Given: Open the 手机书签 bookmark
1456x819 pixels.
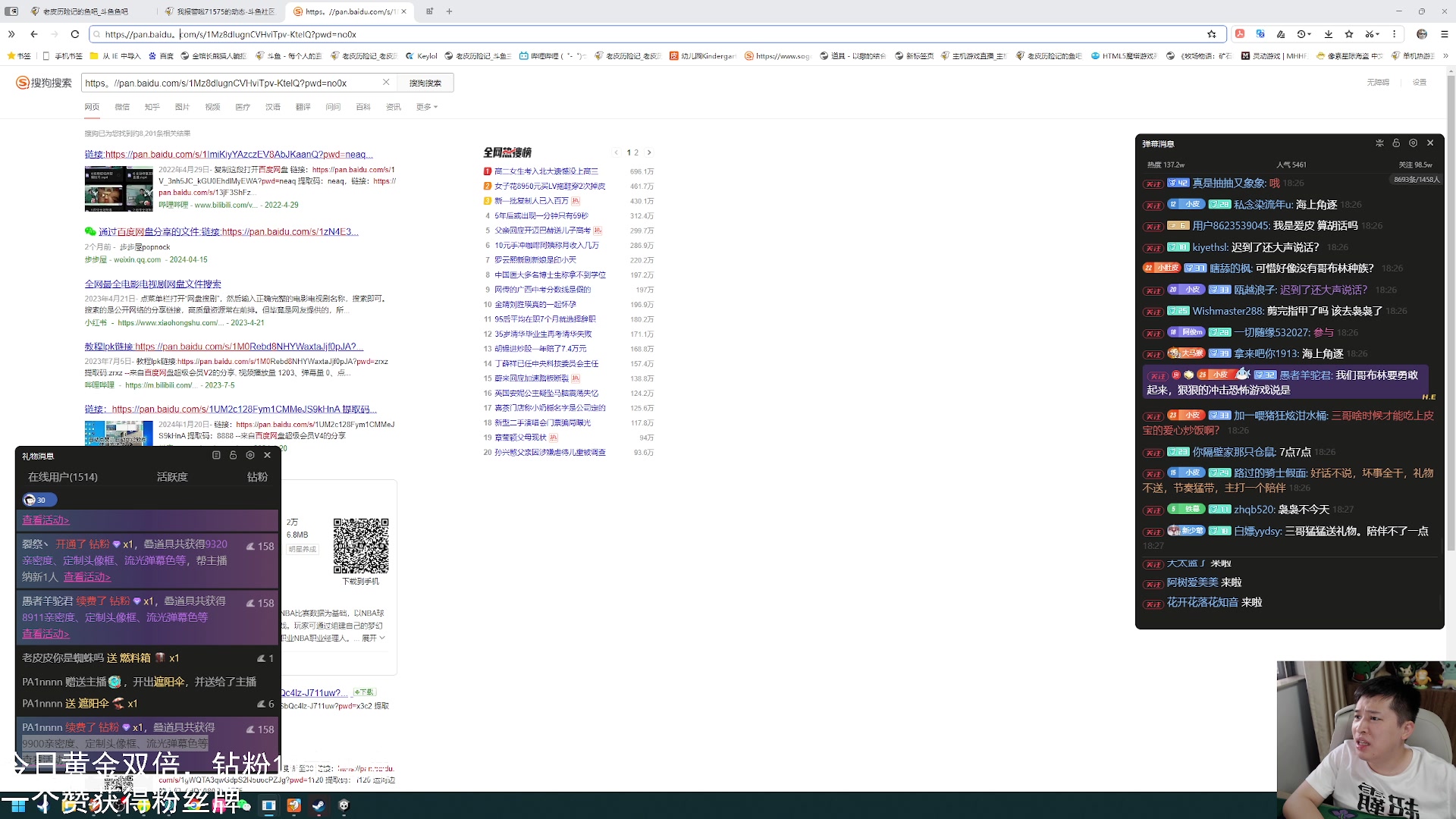Looking at the screenshot, I should pyautogui.click(x=63, y=55).
